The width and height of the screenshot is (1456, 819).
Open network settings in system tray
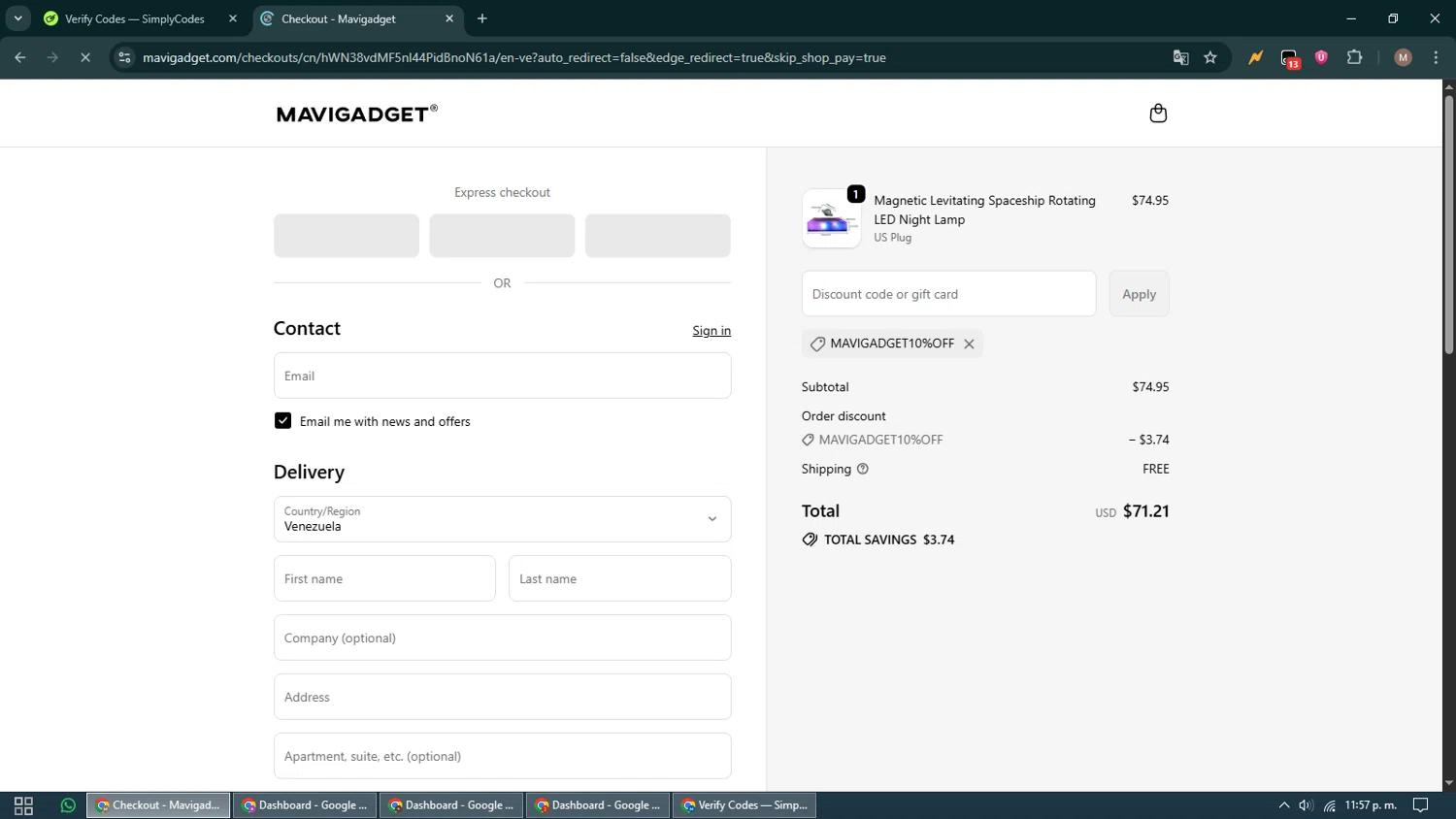(x=1330, y=805)
